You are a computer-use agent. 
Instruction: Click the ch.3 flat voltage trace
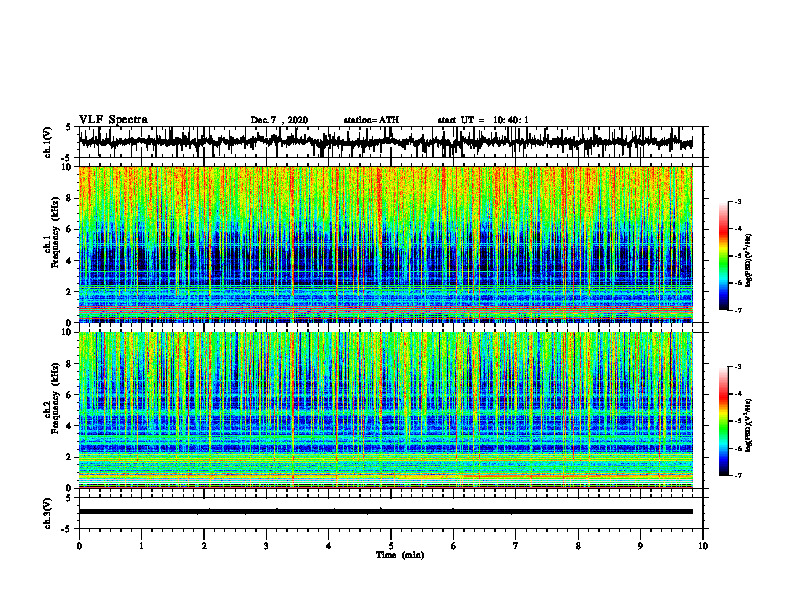coord(385,512)
